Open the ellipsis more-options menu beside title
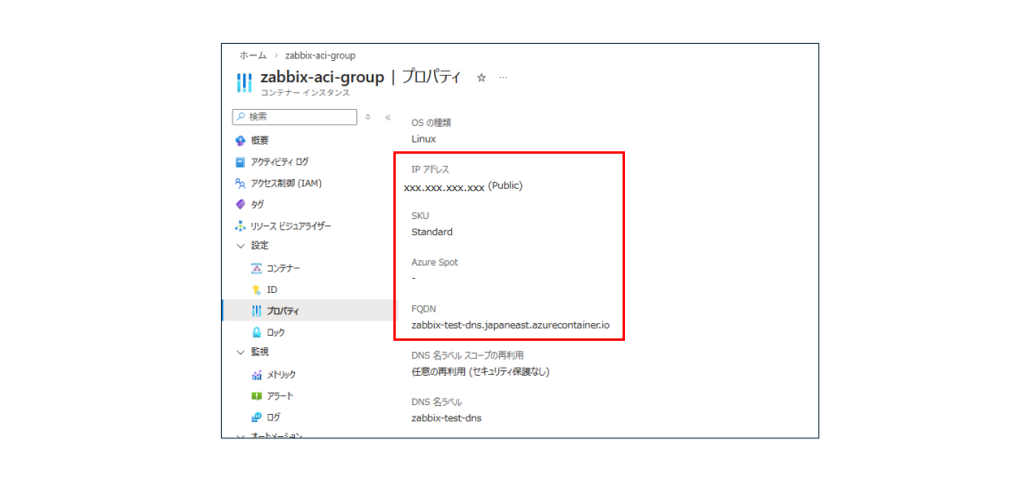Image resolution: width=1024 pixels, height=484 pixels. (x=503, y=77)
